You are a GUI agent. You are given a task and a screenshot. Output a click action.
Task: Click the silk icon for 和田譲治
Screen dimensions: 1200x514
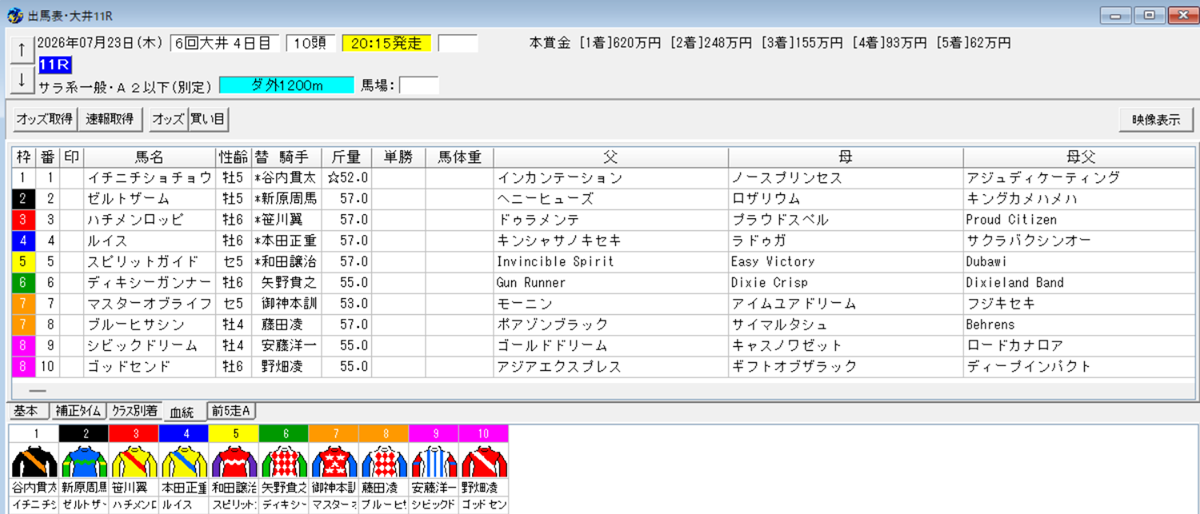click(x=234, y=461)
